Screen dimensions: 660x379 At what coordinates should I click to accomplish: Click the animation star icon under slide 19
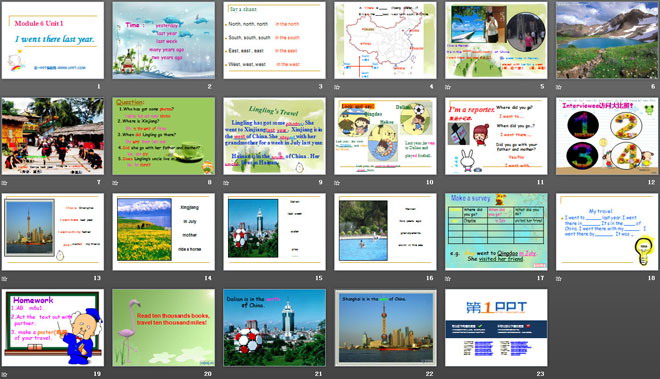[x=4, y=374]
